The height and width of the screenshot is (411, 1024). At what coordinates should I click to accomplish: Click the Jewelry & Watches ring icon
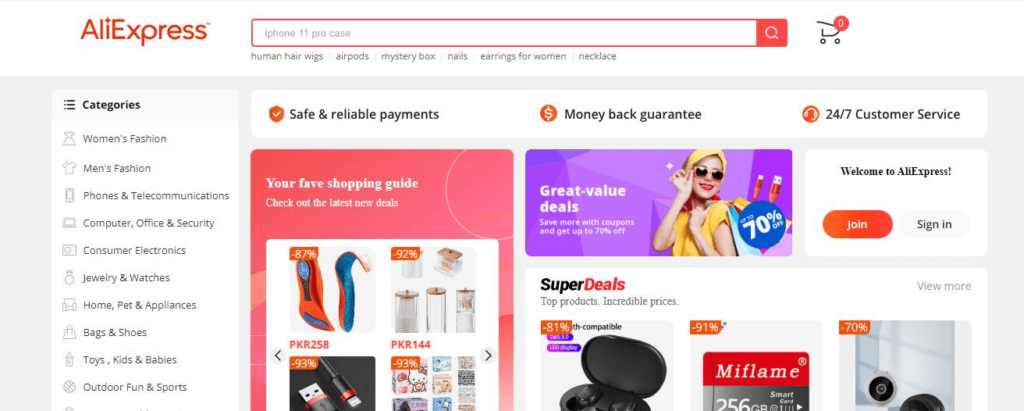click(x=69, y=278)
